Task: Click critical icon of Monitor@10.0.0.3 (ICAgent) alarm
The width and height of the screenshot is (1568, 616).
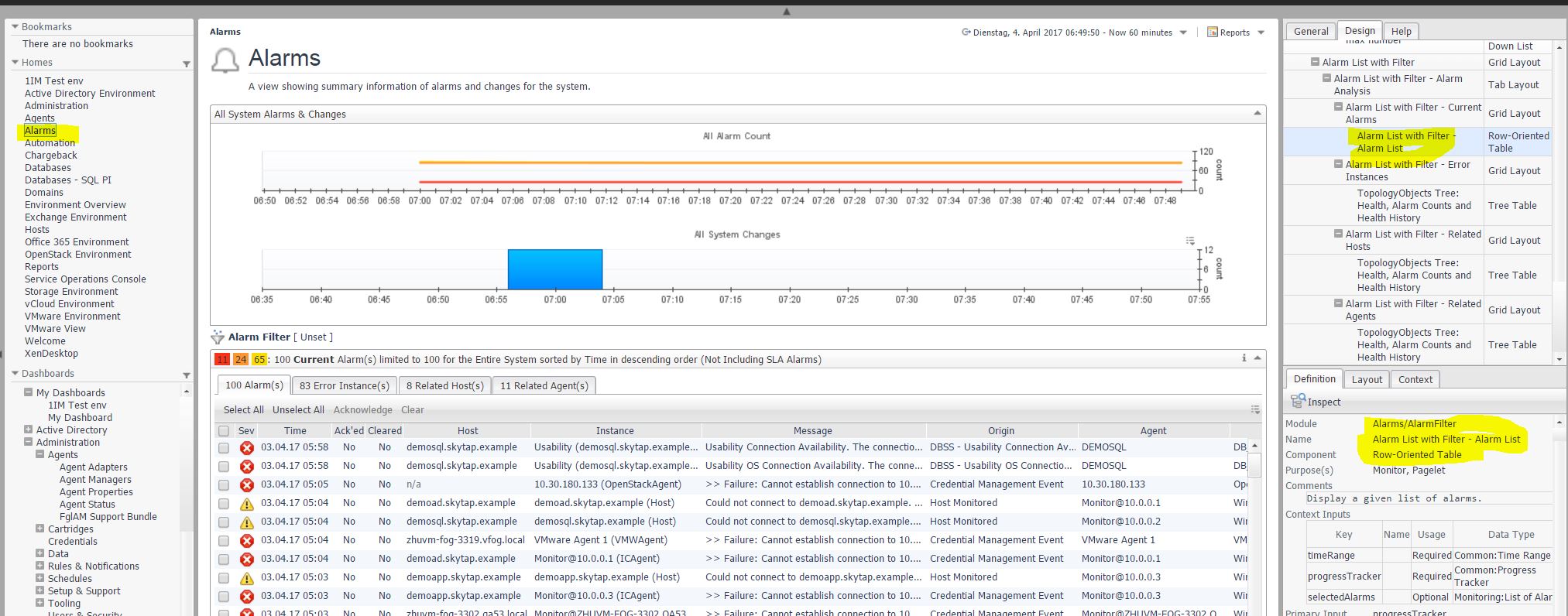Action: [x=246, y=596]
